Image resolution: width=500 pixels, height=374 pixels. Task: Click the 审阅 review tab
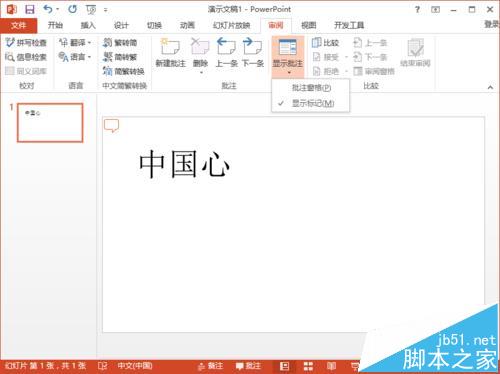point(276,25)
